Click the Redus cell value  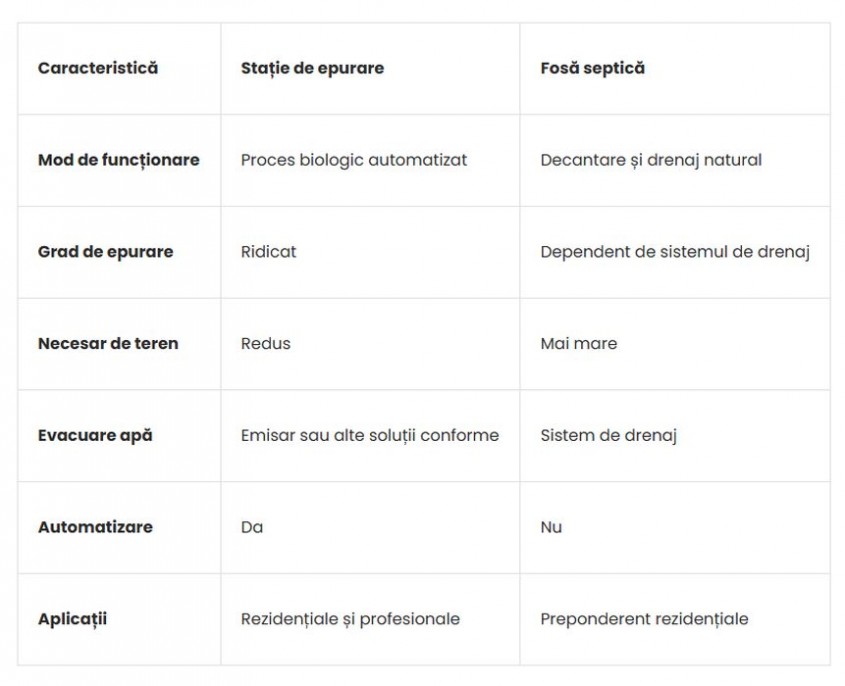[x=266, y=343]
